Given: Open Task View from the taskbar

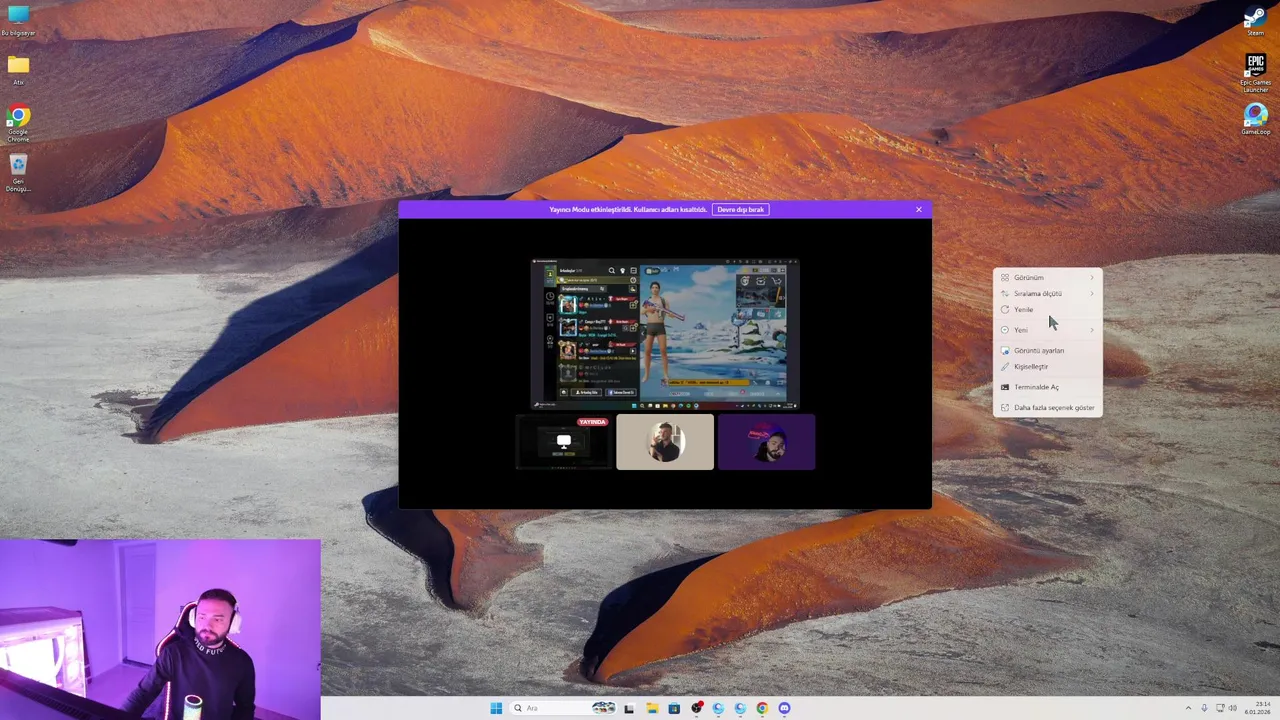Looking at the screenshot, I should 629,708.
